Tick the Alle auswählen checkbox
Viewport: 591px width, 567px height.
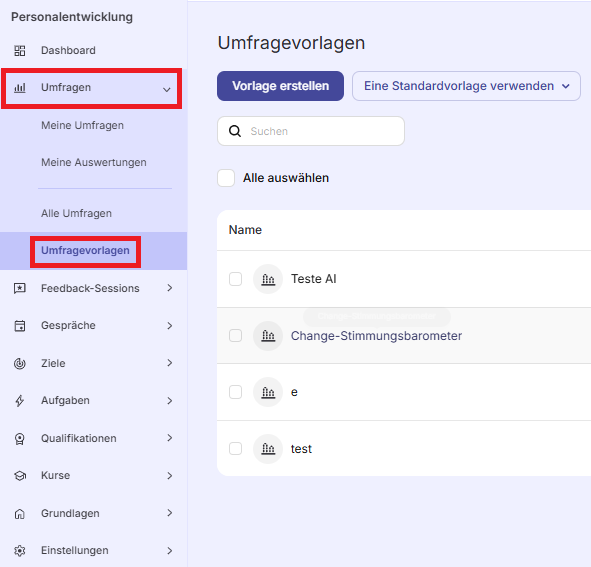226,178
